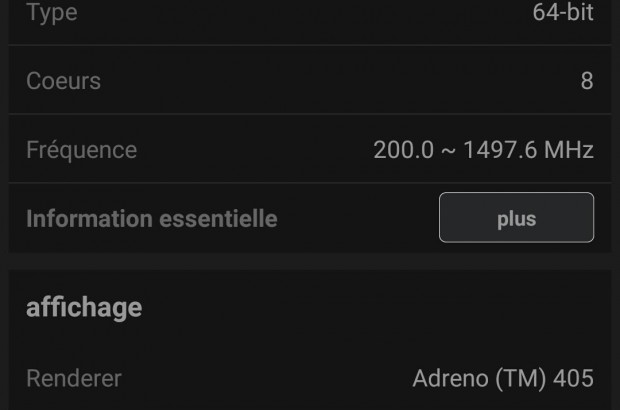This screenshot has width=620, height=410.
Task: Click the "64-bit" type value
Action: coord(563,13)
